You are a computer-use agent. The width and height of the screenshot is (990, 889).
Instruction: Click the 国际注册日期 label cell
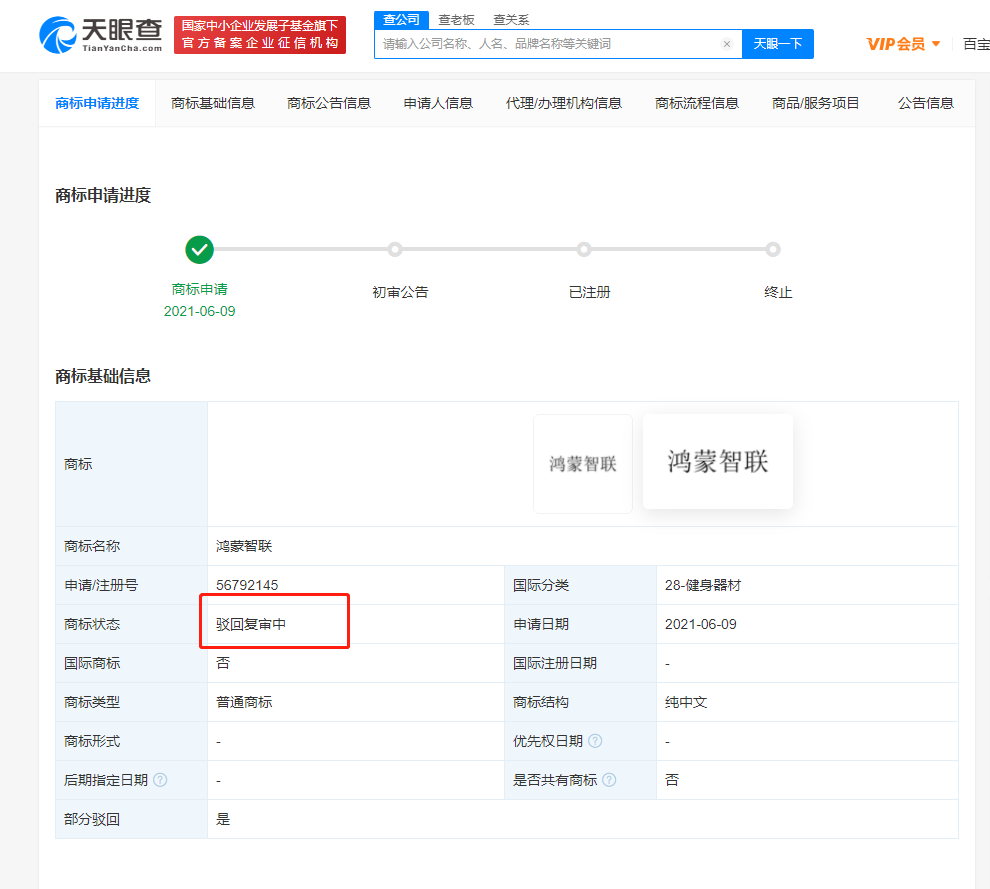(x=580, y=663)
